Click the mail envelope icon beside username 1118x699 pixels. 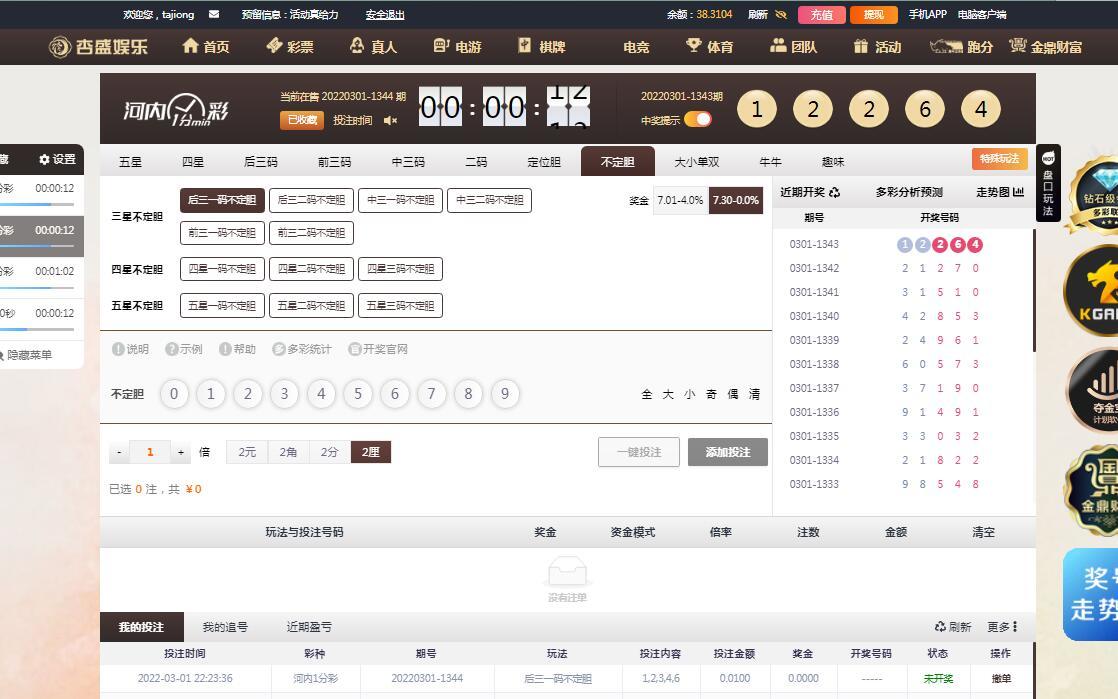(214, 15)
